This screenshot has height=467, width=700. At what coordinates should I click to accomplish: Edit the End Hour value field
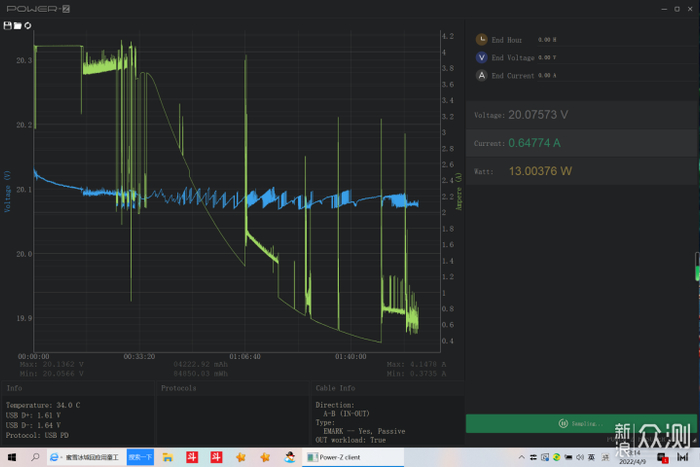547,40
